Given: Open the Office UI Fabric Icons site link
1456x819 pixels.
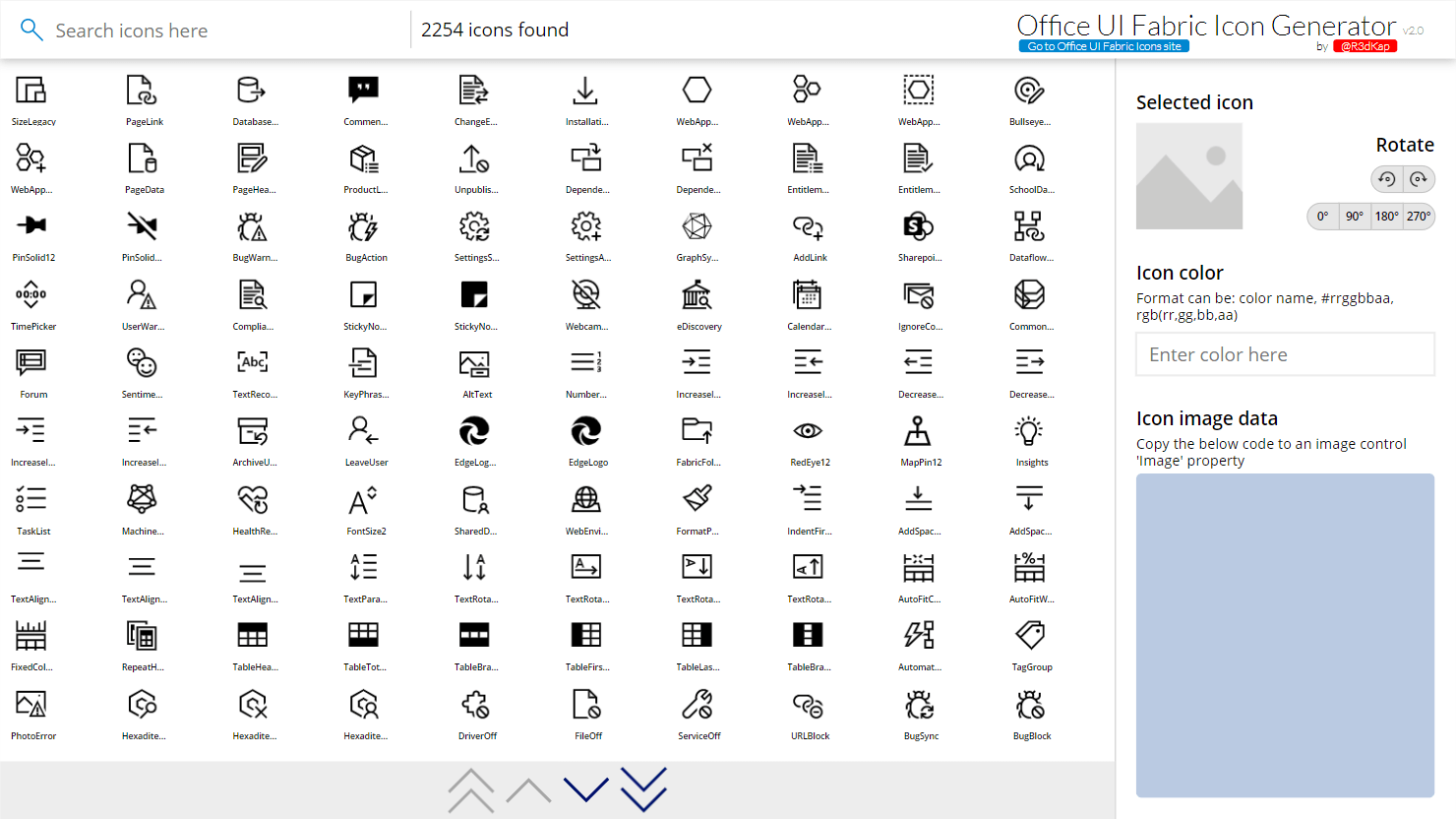Looking at the screenshot, I should tap(1103, 45).
